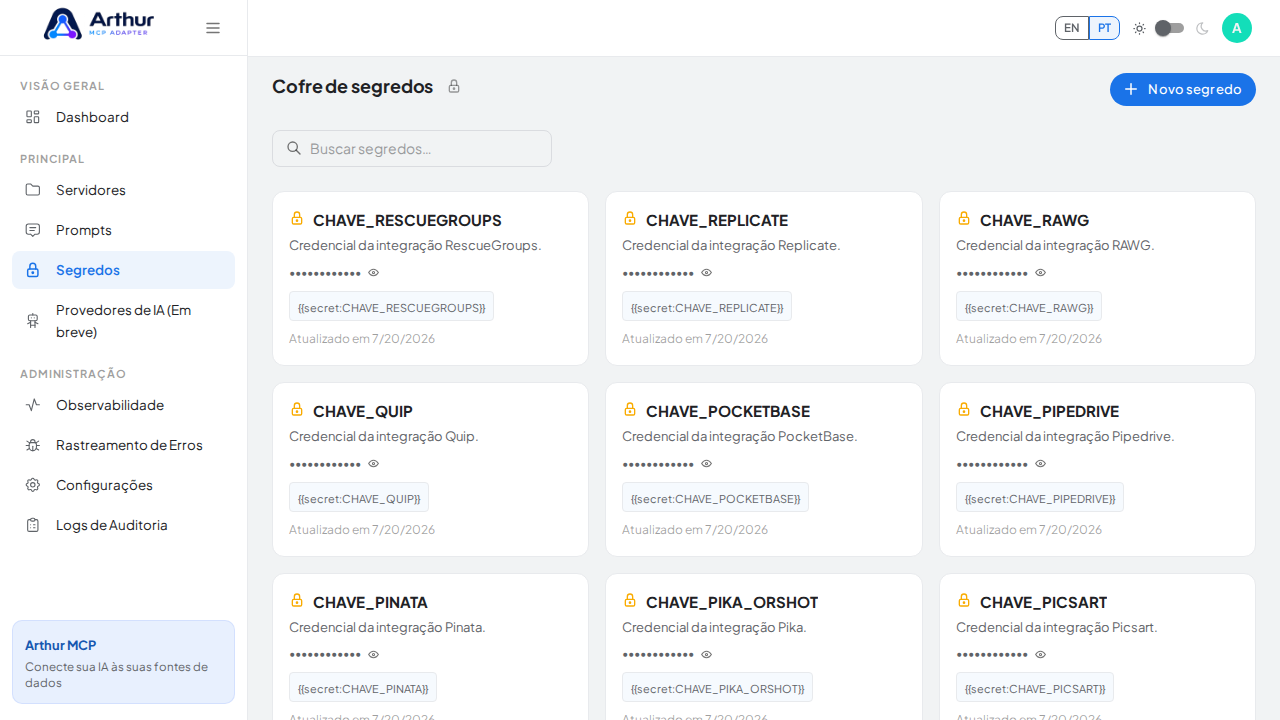Click the lock icon beside Cofre de segredos
Image resolution: width=1280 pixels, height=720 pixels.
click(x=454, y=86)
